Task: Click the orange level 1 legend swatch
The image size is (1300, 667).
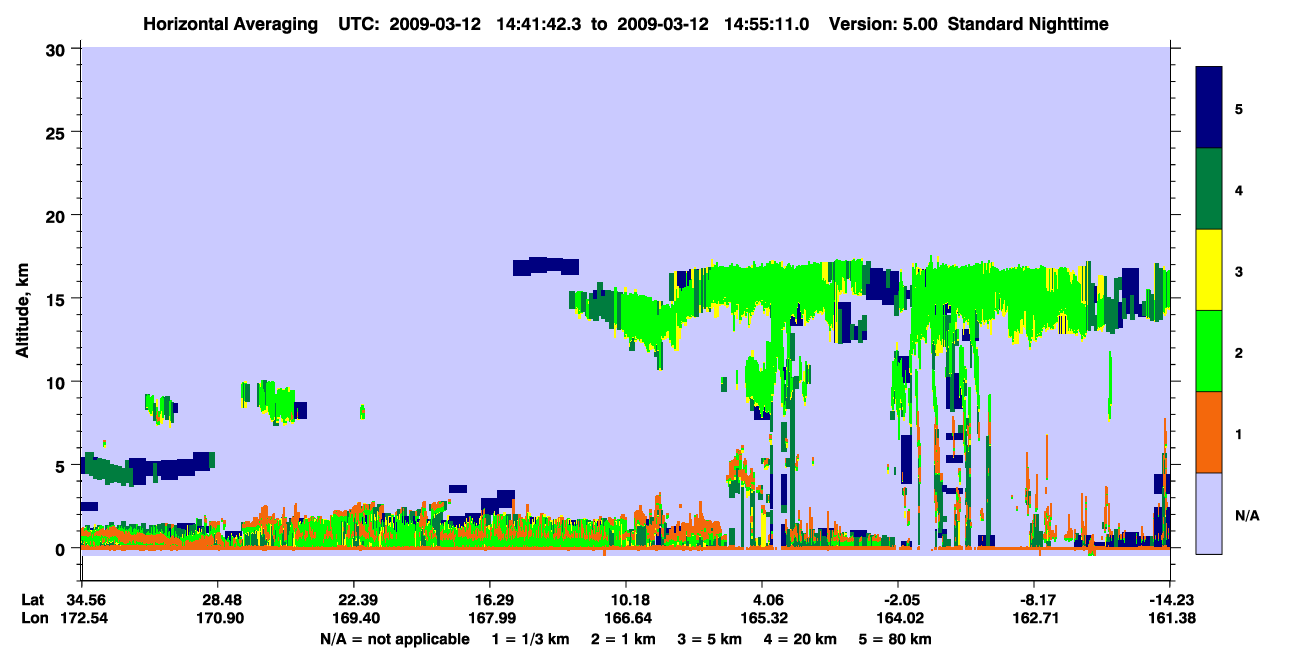Action: (1209, 432)
